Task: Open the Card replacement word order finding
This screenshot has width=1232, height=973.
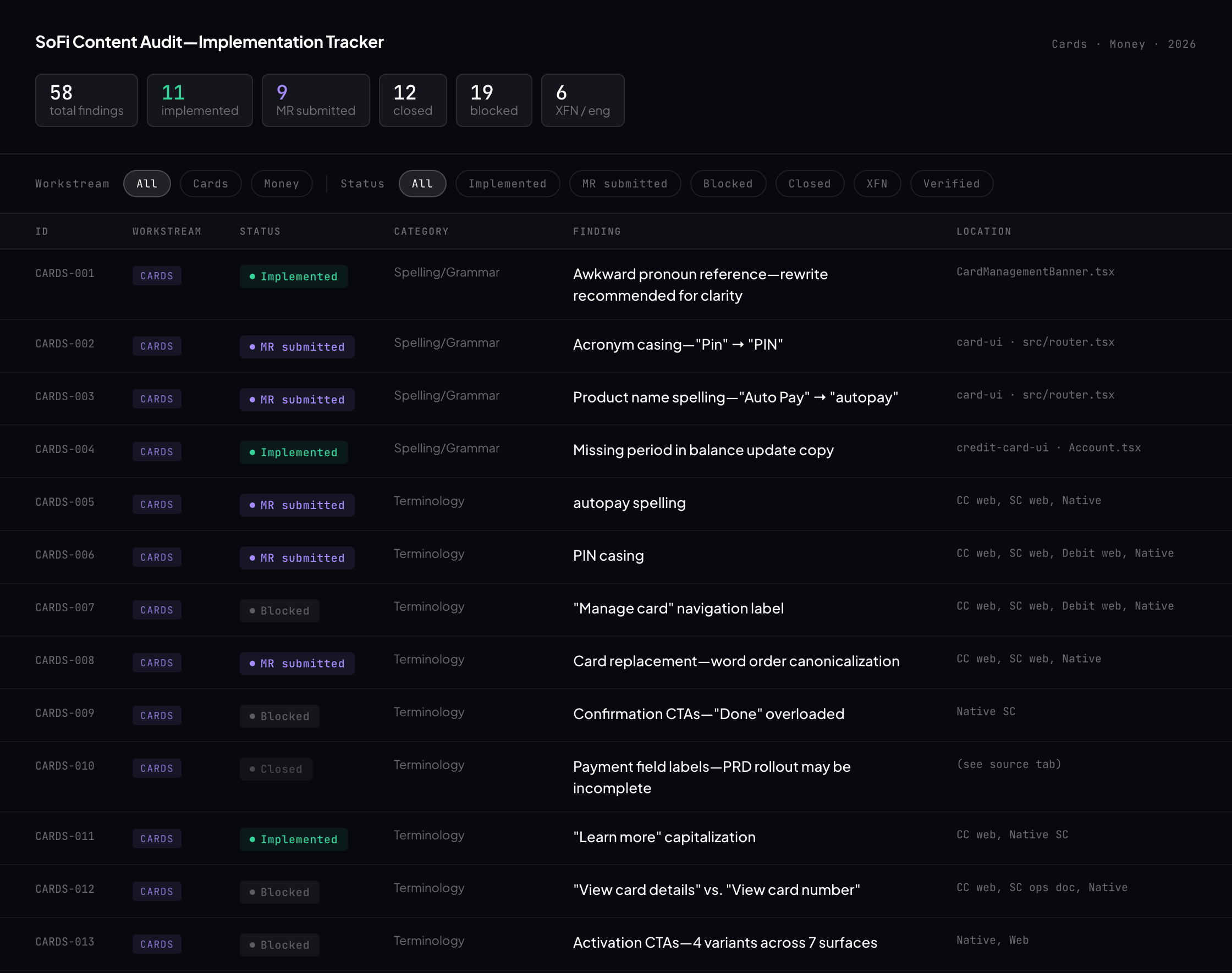Action: pyautogui.click(x=736, y=661)
